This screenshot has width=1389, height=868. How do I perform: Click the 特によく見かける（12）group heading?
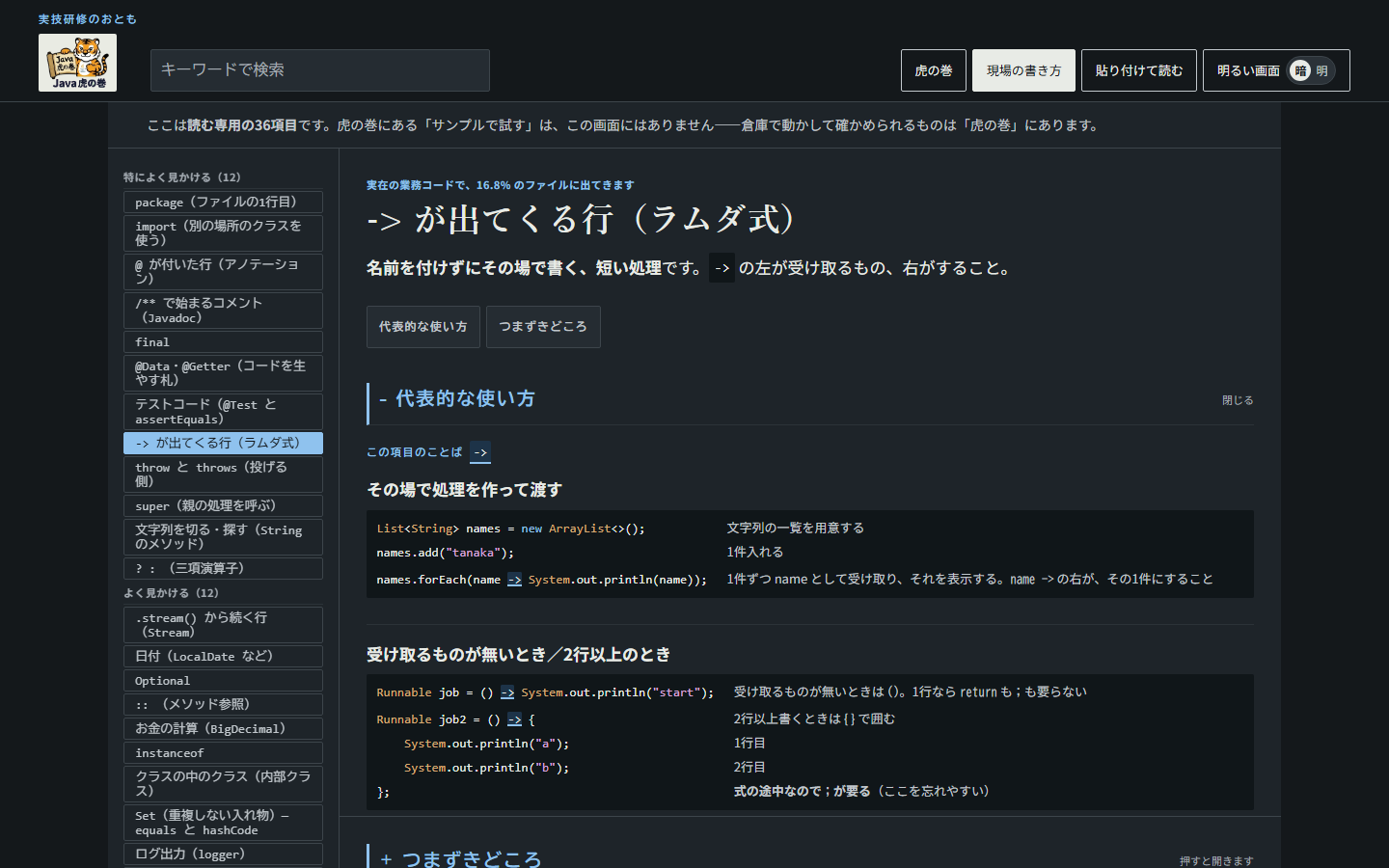[x=182, y=177]
